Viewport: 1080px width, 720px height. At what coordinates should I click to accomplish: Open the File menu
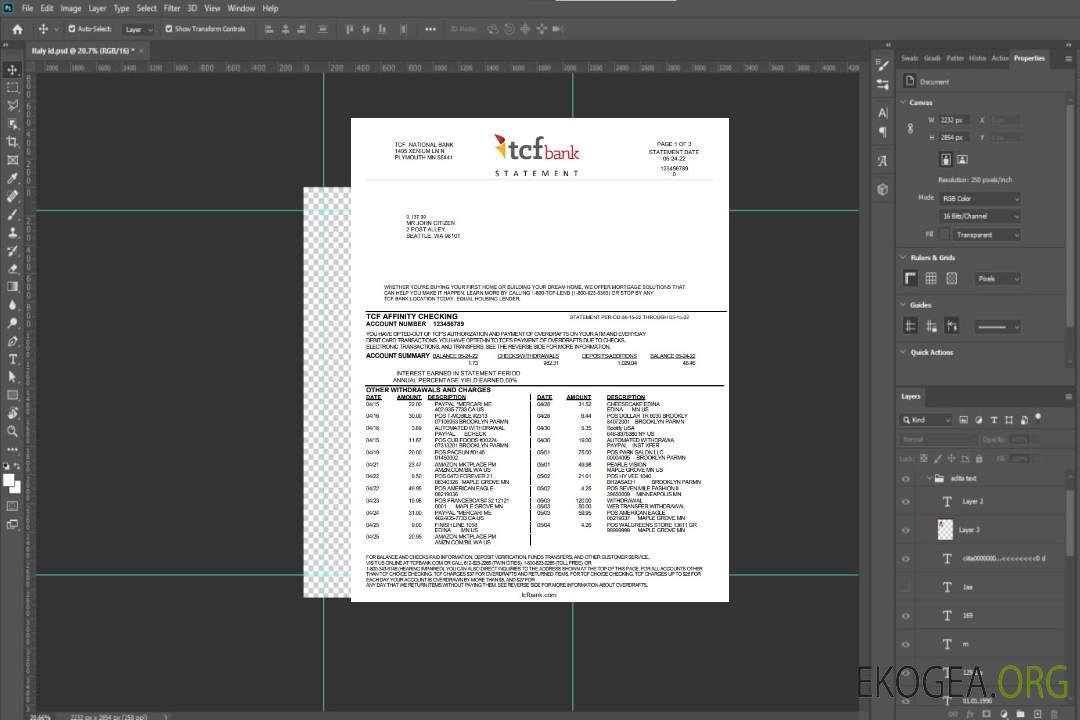(x=28, y=8)
